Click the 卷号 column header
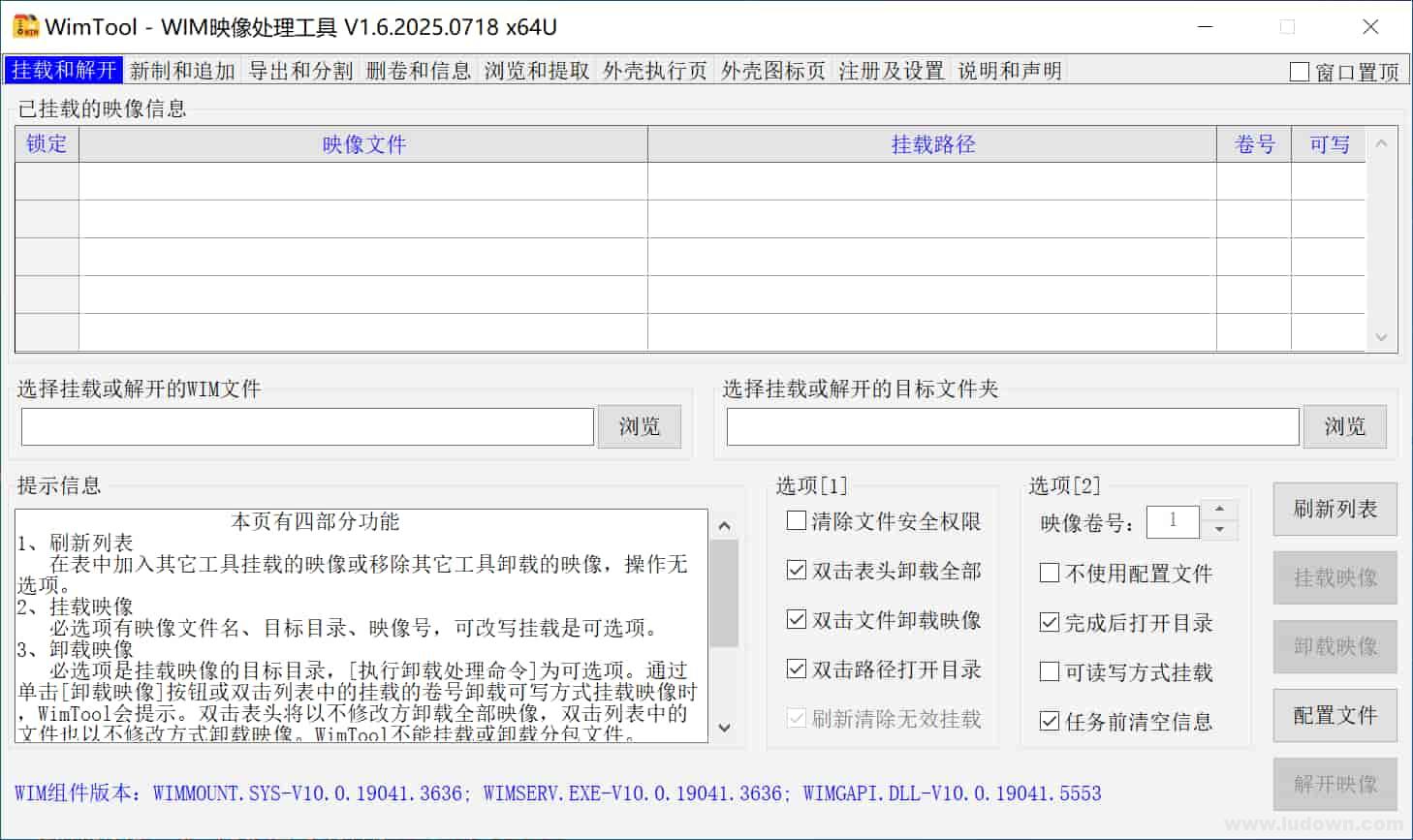 [x=1254, y=144]
